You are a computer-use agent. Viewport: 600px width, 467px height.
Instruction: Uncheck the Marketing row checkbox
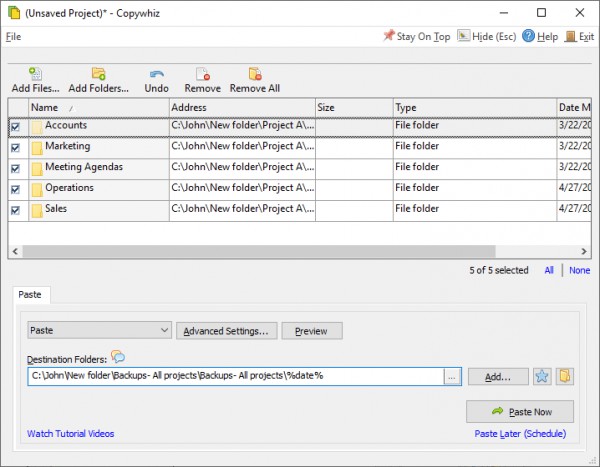click(x=15, y=148)
